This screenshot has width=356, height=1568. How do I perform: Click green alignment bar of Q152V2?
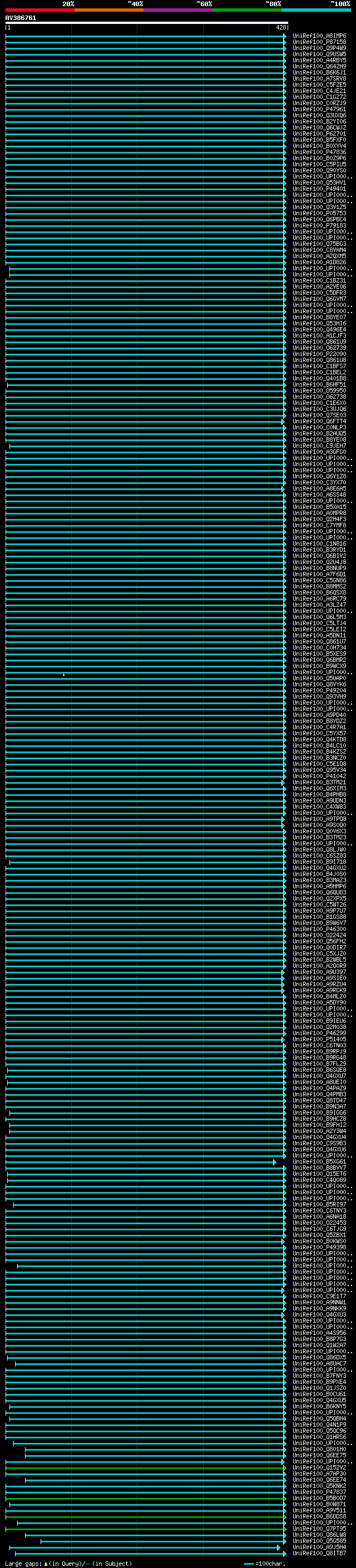coord(145,1467)
